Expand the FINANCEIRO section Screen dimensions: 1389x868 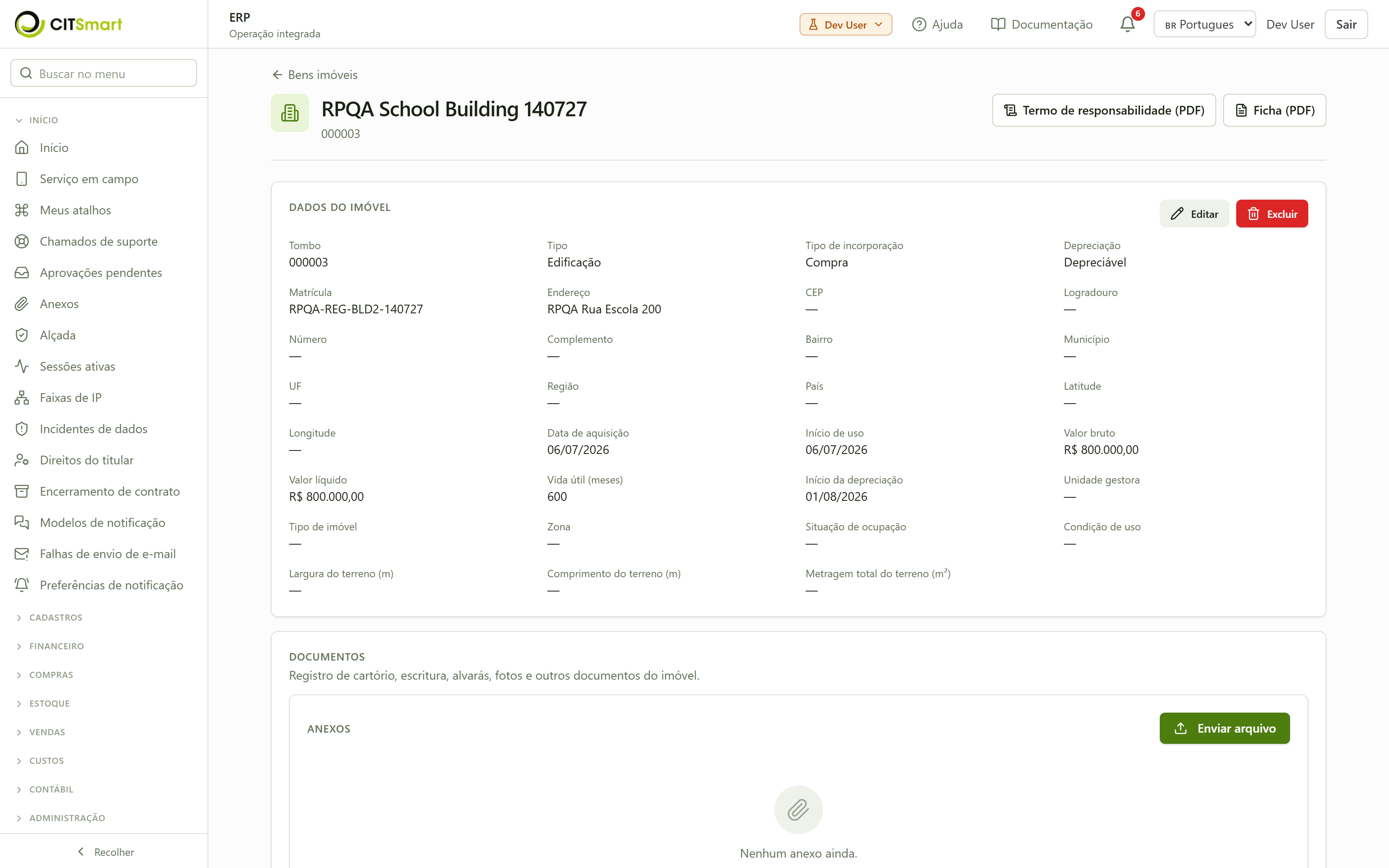[x=50, y=646]
